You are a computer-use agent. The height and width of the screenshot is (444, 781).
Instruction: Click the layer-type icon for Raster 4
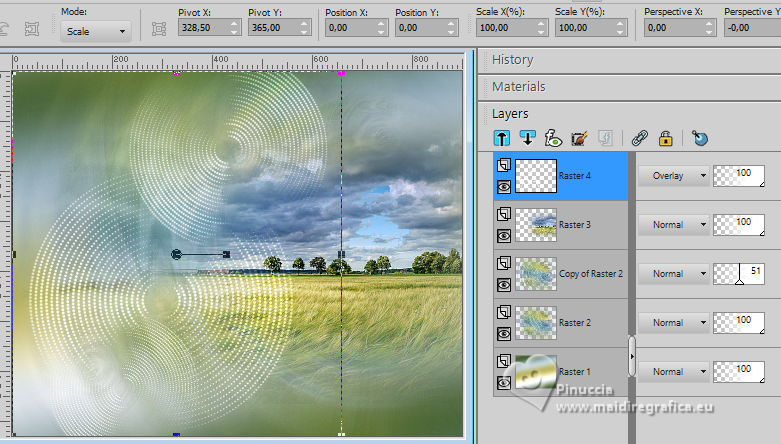pos(504,165)
